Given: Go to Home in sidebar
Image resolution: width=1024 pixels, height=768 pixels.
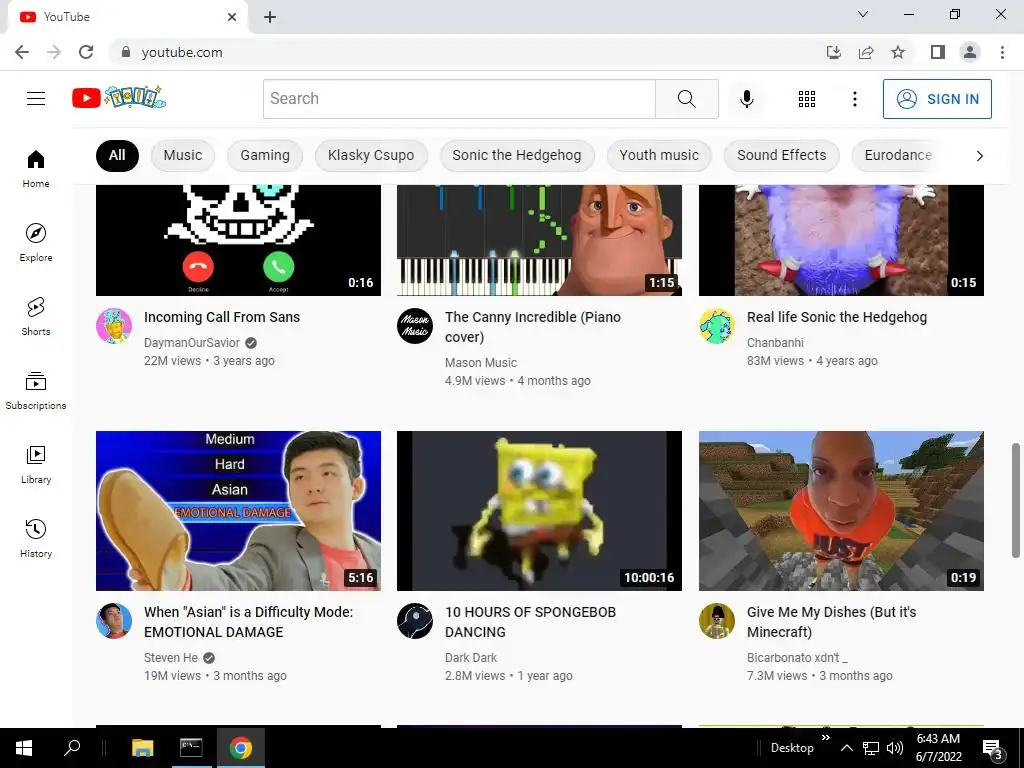Looking at the screenshot, I should (36, 169).
